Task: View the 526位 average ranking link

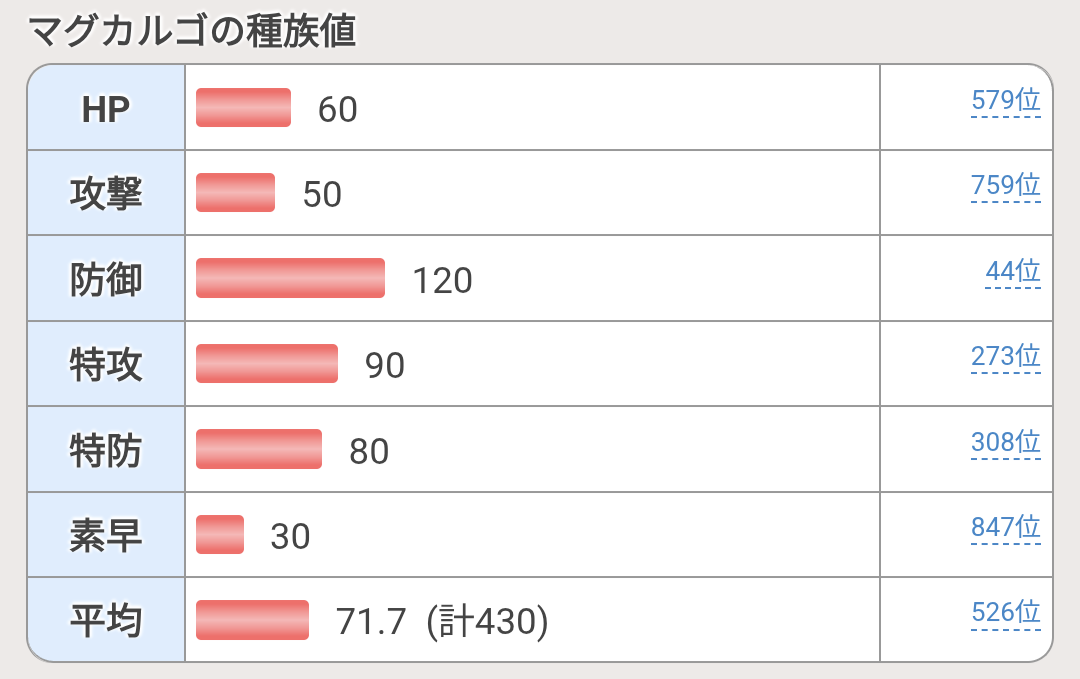Action: point(1005,613)
